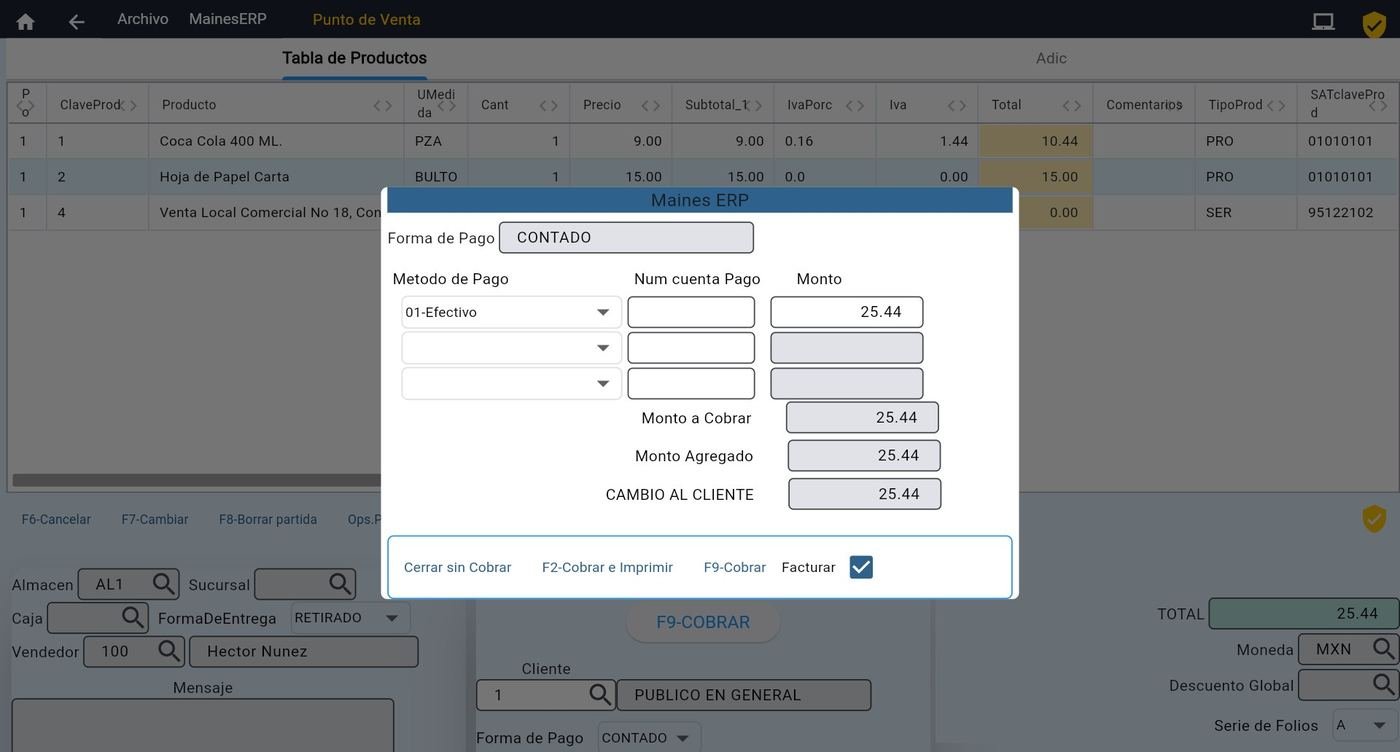Switch to the Adic tab
This screenshot has height=752, width=1400.
tap(1051, 58)
